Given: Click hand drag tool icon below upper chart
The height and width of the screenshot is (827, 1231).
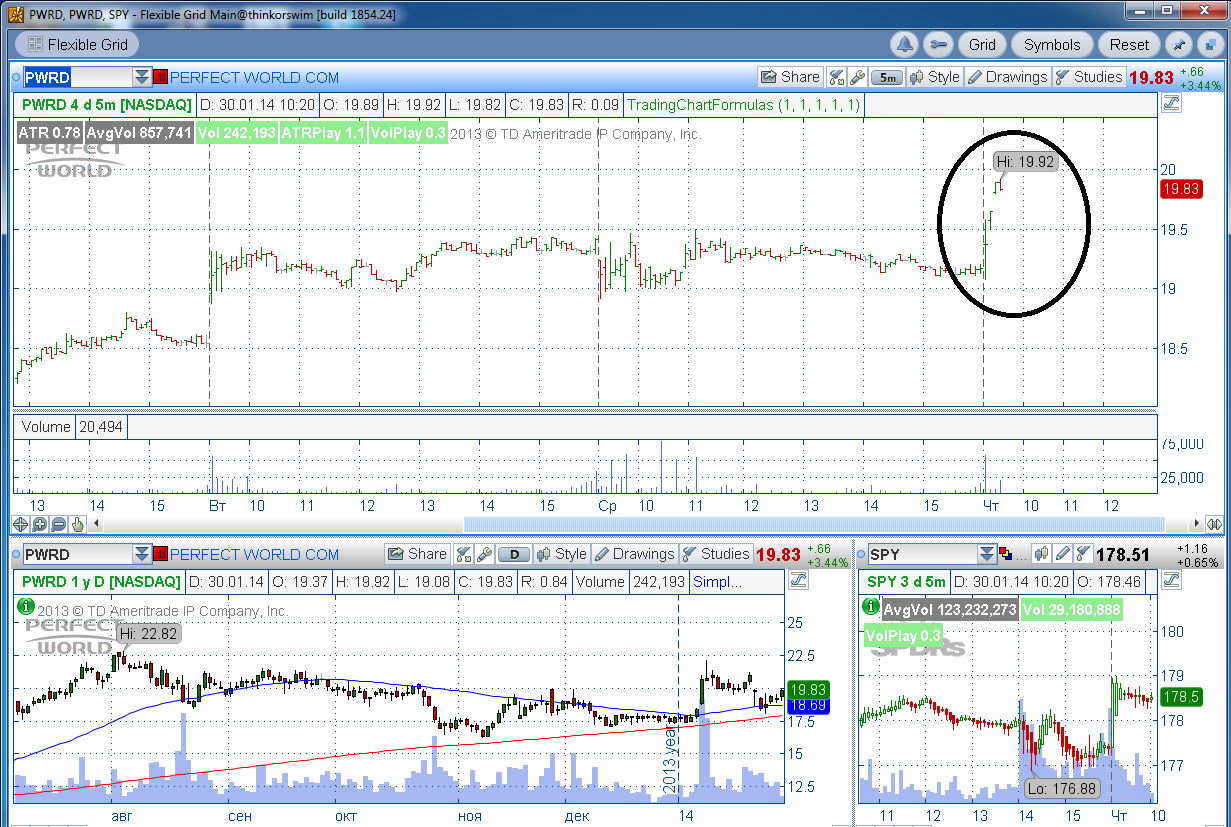Looking at the screenshot, I should click(x=78, y=524).
